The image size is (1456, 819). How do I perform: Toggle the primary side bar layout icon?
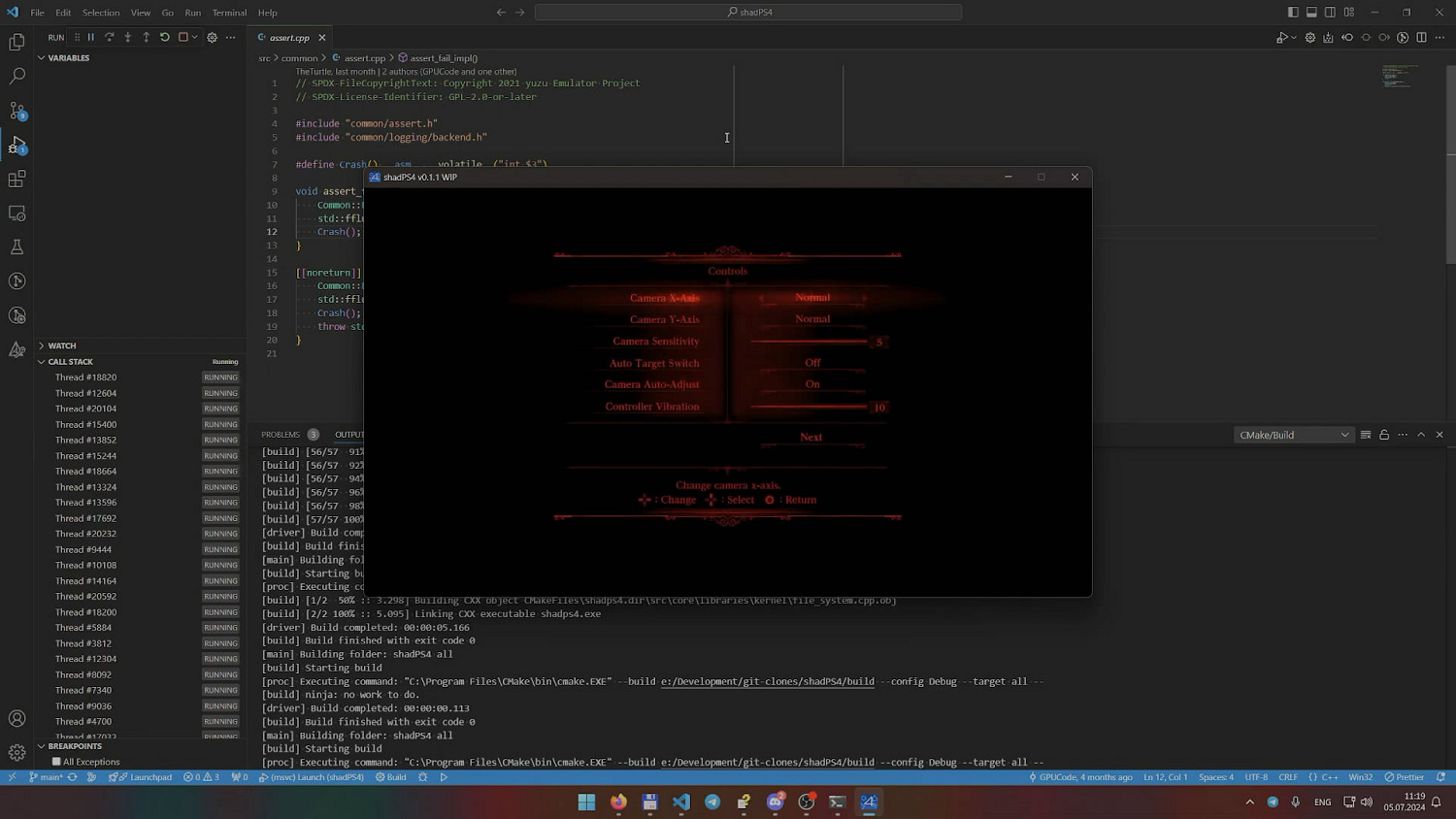(1293, 13)
